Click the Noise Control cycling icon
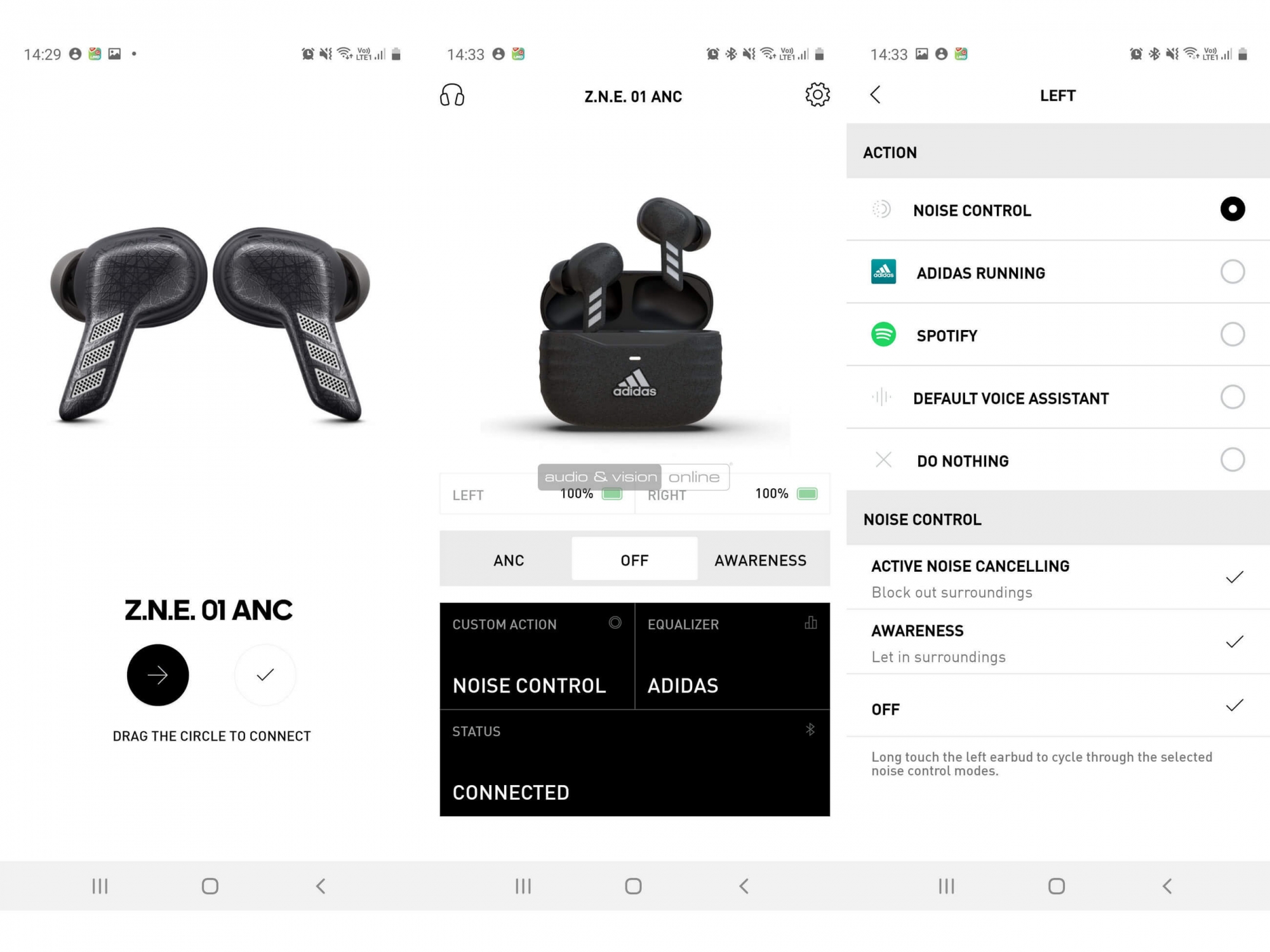1270x952 pixels. coord(881,208)
